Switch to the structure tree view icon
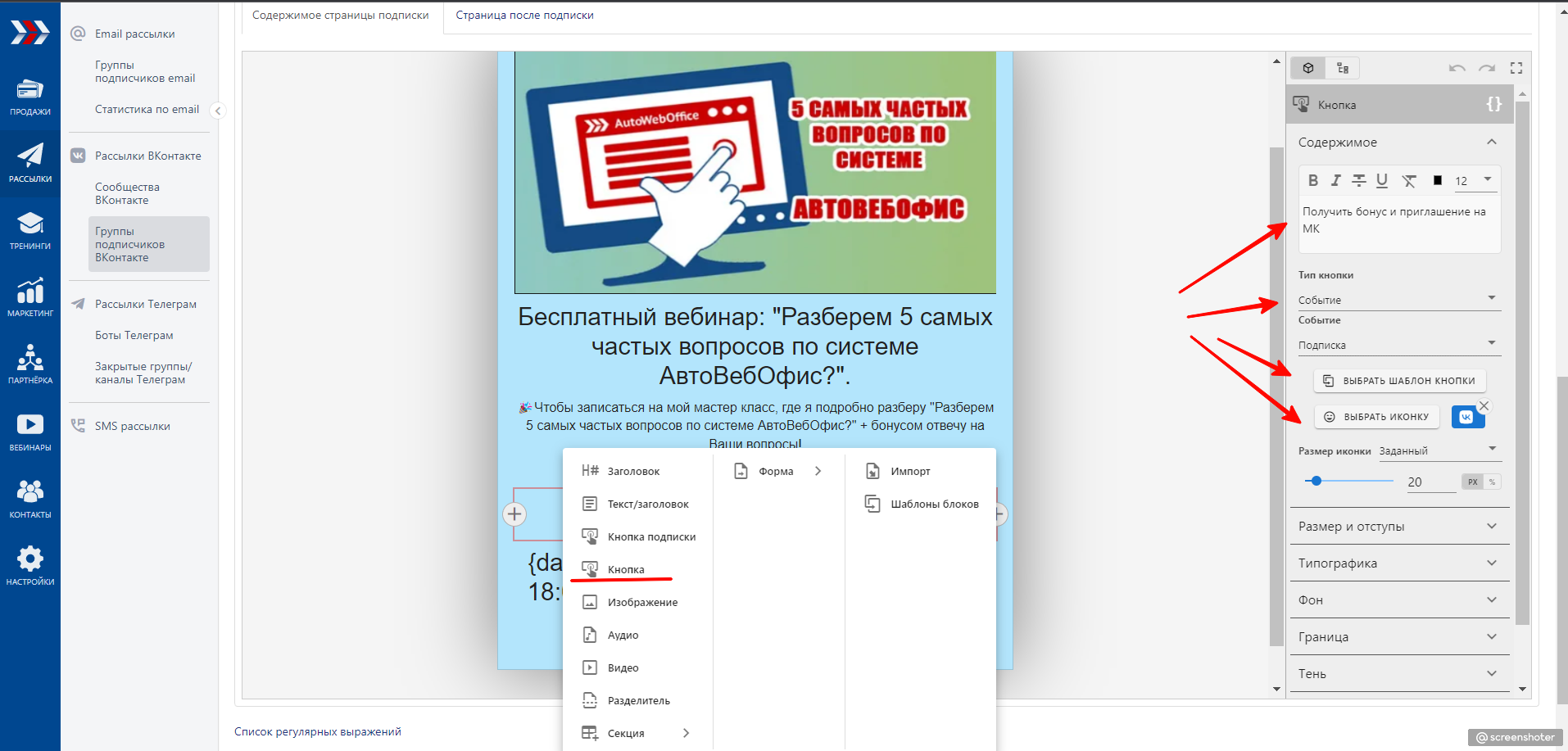 click(x=1343, y=68)
